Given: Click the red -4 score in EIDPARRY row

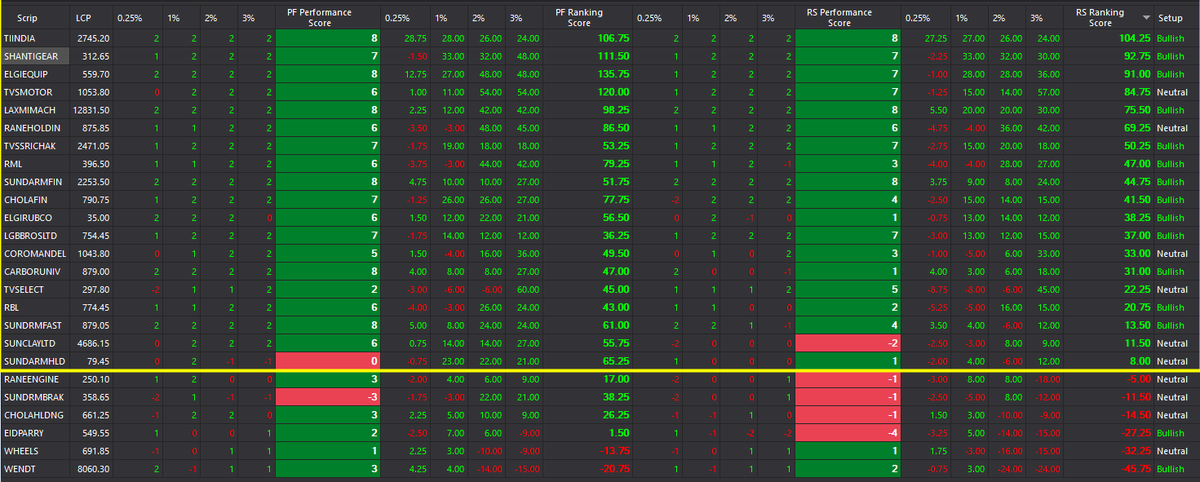Looking at the screenshot, I should (846, 434).
